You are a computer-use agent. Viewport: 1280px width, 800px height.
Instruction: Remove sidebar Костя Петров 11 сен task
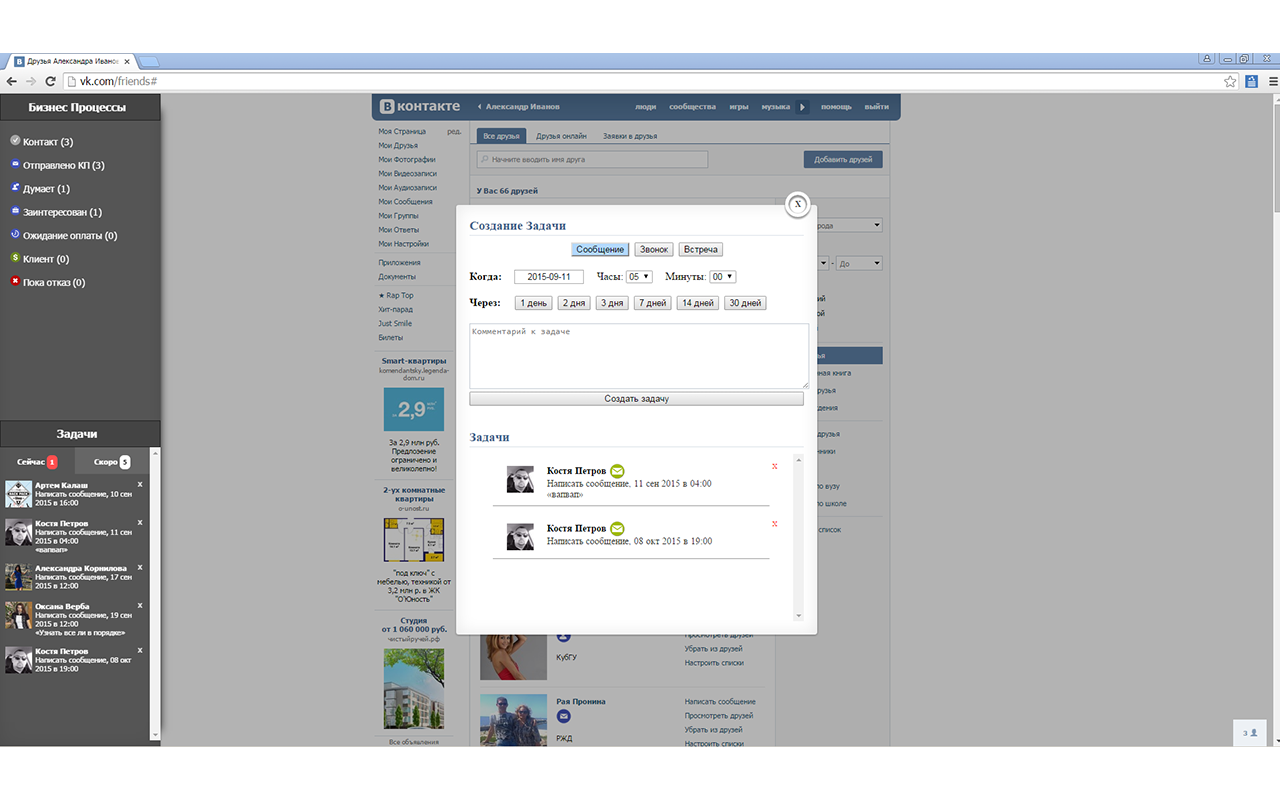(x=140, y=522)
